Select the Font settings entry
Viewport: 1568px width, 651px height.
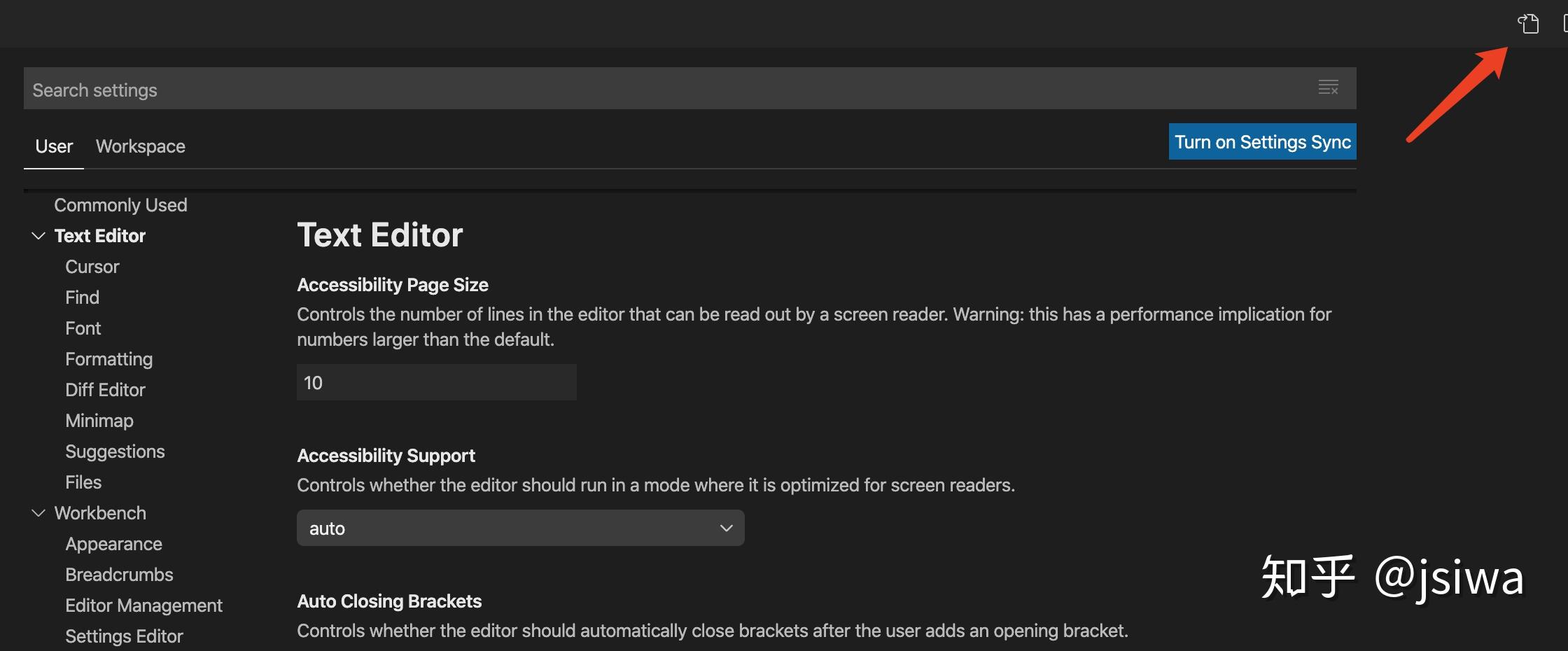[x=83, y=328]
